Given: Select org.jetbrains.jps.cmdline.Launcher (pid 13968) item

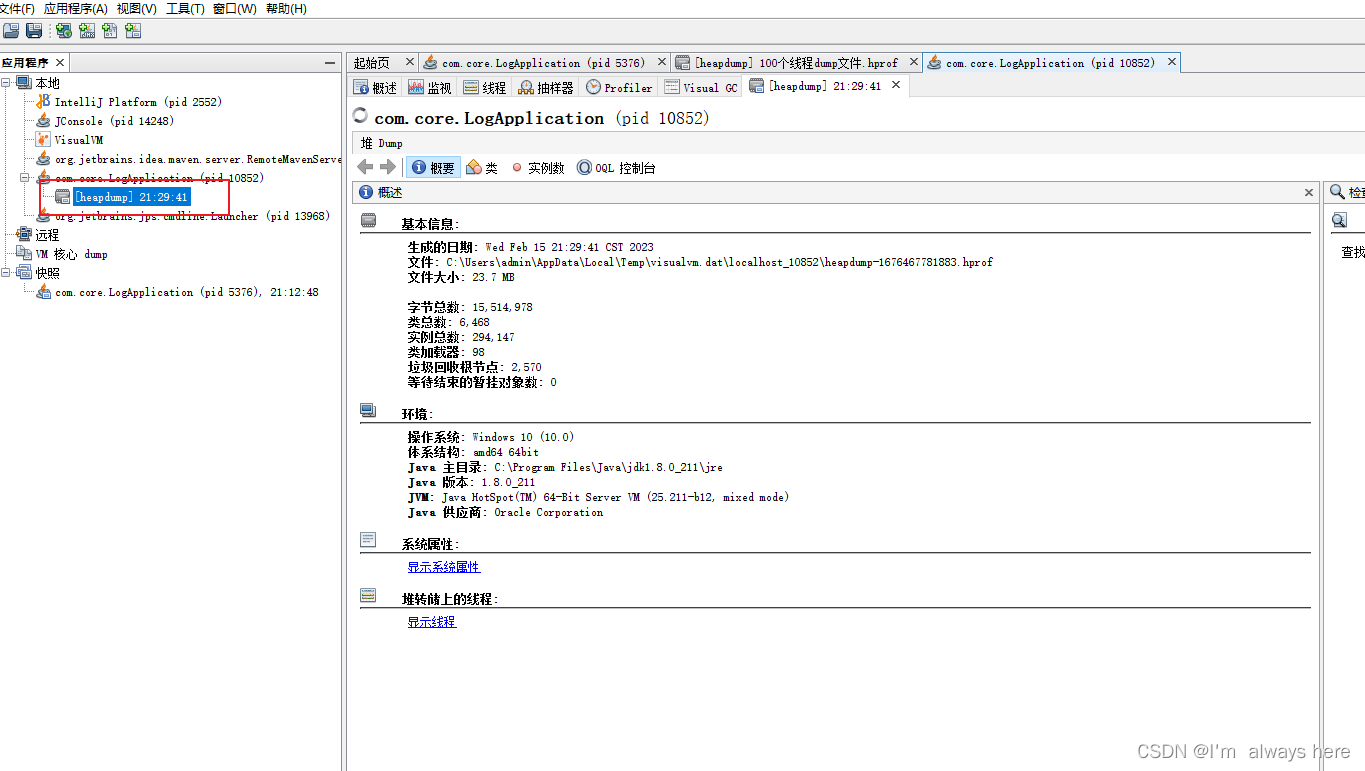Looking at the screenshot, I should (x=192, y=216).
